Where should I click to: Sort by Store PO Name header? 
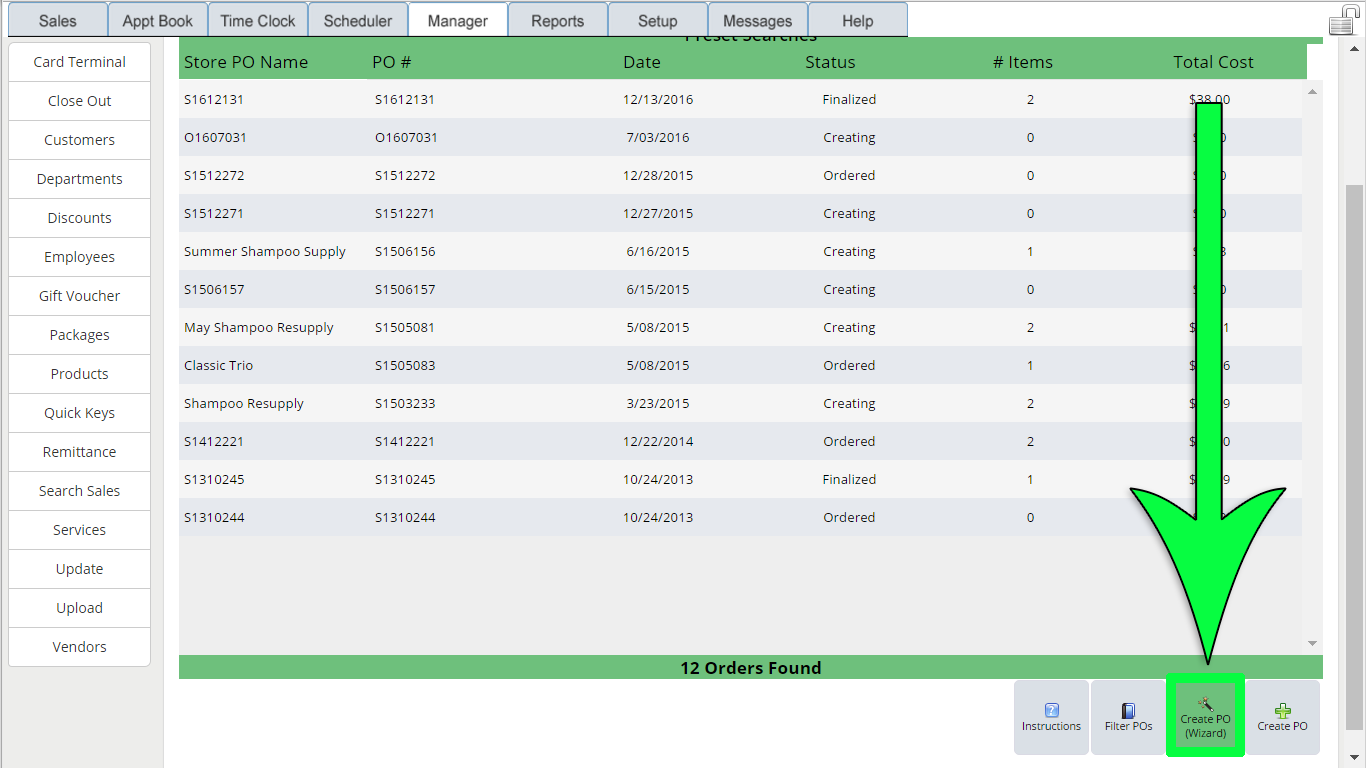[x=246, y=62]
